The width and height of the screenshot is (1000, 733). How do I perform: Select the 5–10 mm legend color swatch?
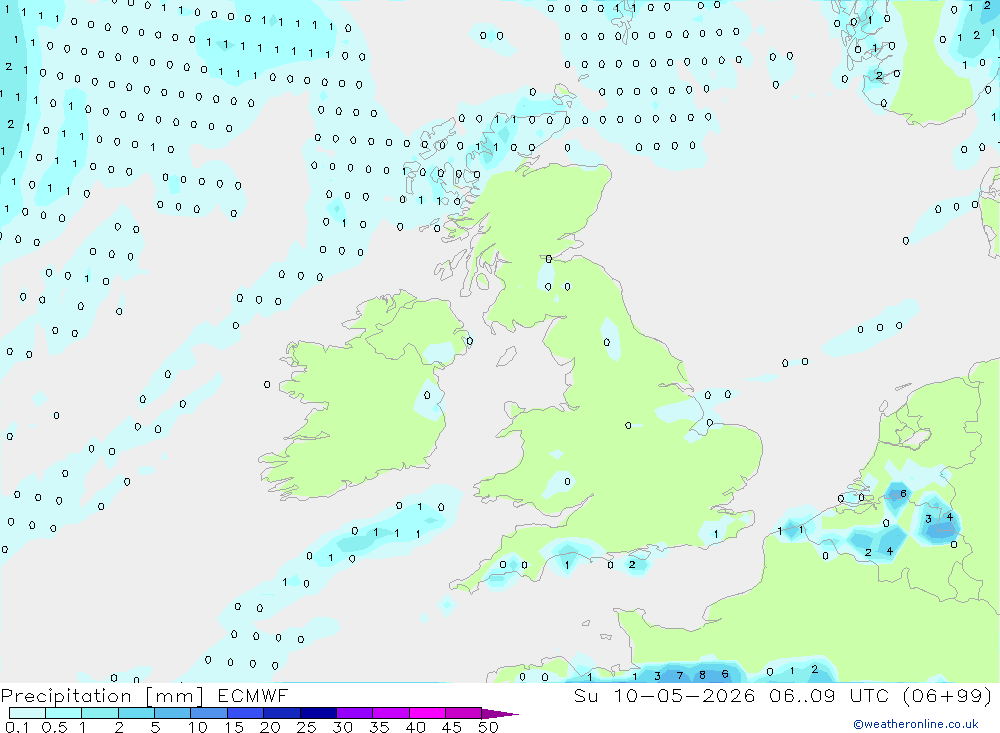point(173,713)
